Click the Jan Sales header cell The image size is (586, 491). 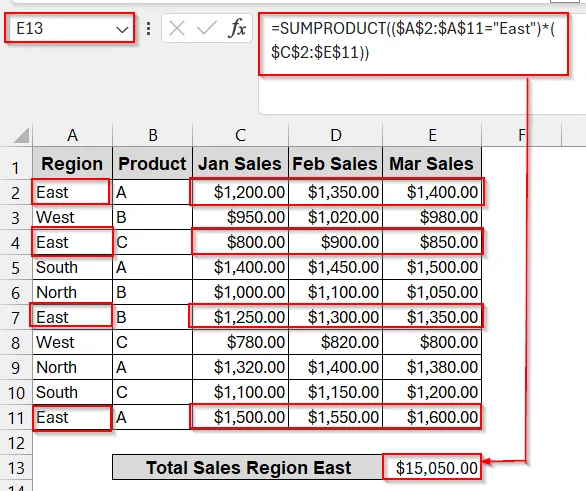(x=240, y=163)
